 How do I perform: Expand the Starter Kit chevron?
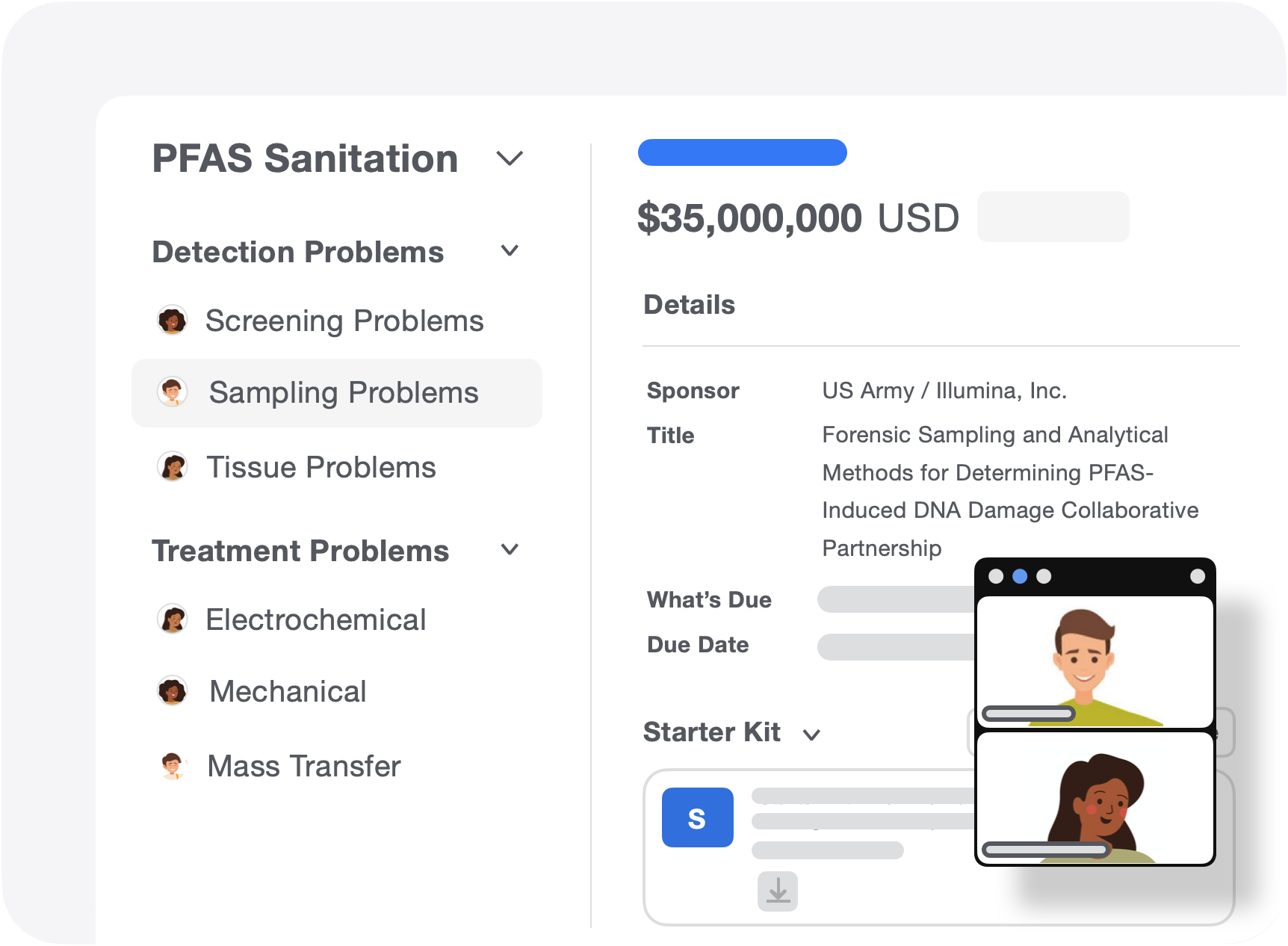click(x=811, y=735)
